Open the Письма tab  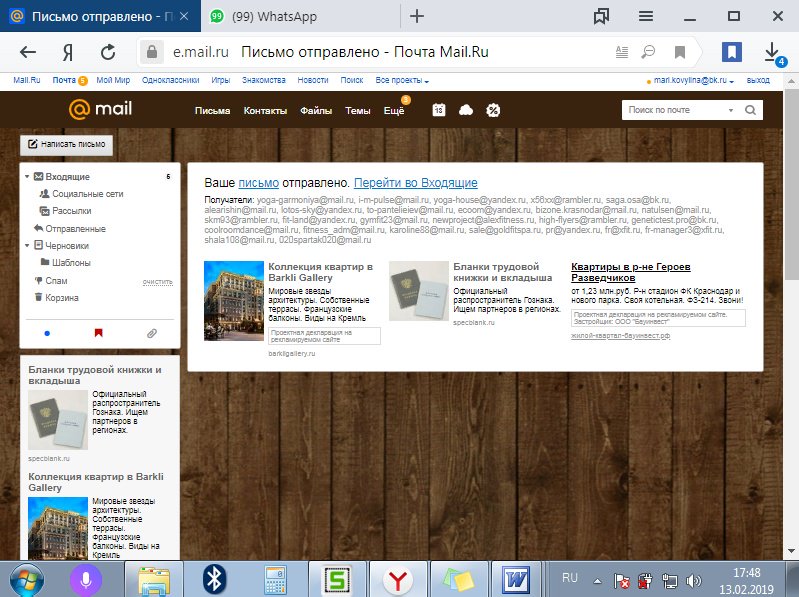(x=212, y=111)
